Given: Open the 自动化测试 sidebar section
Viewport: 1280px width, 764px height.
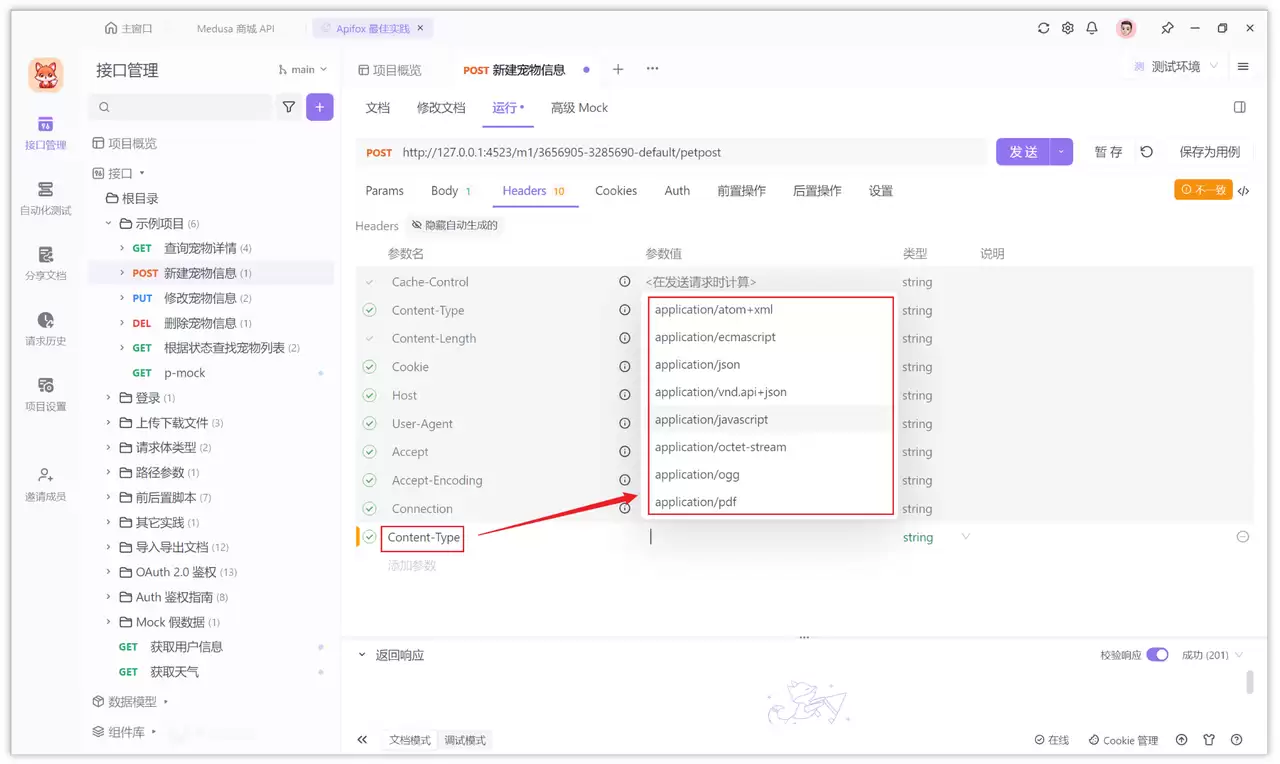Looking at the screenshot, I should coord(45,198).
